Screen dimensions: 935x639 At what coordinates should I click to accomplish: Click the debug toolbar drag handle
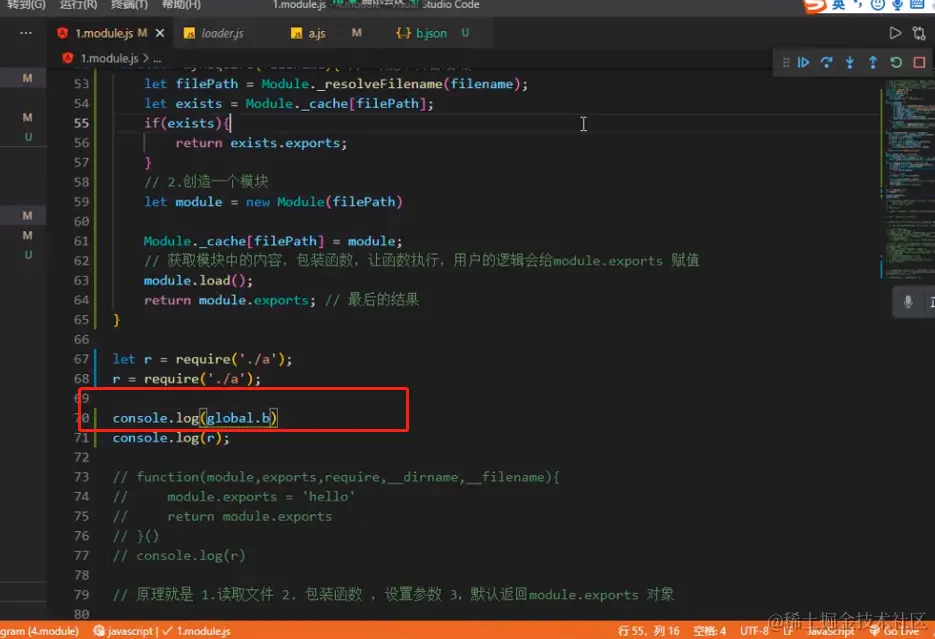click(x=786, y=63)
